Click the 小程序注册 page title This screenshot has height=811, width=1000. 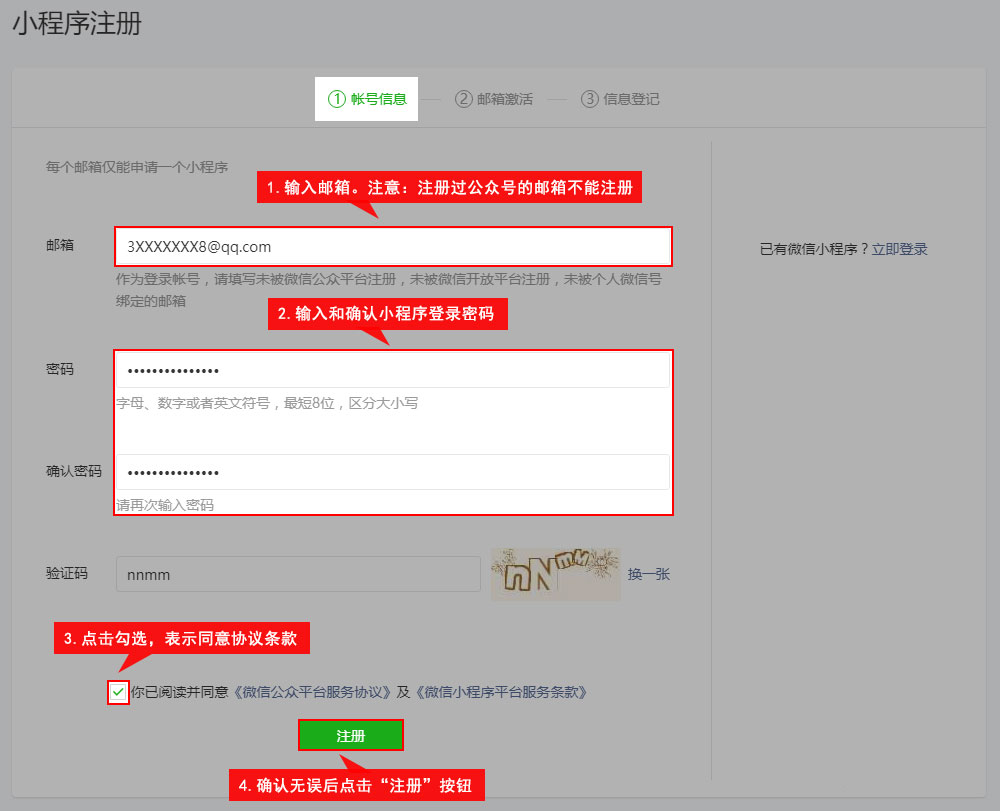coord(77,24)
